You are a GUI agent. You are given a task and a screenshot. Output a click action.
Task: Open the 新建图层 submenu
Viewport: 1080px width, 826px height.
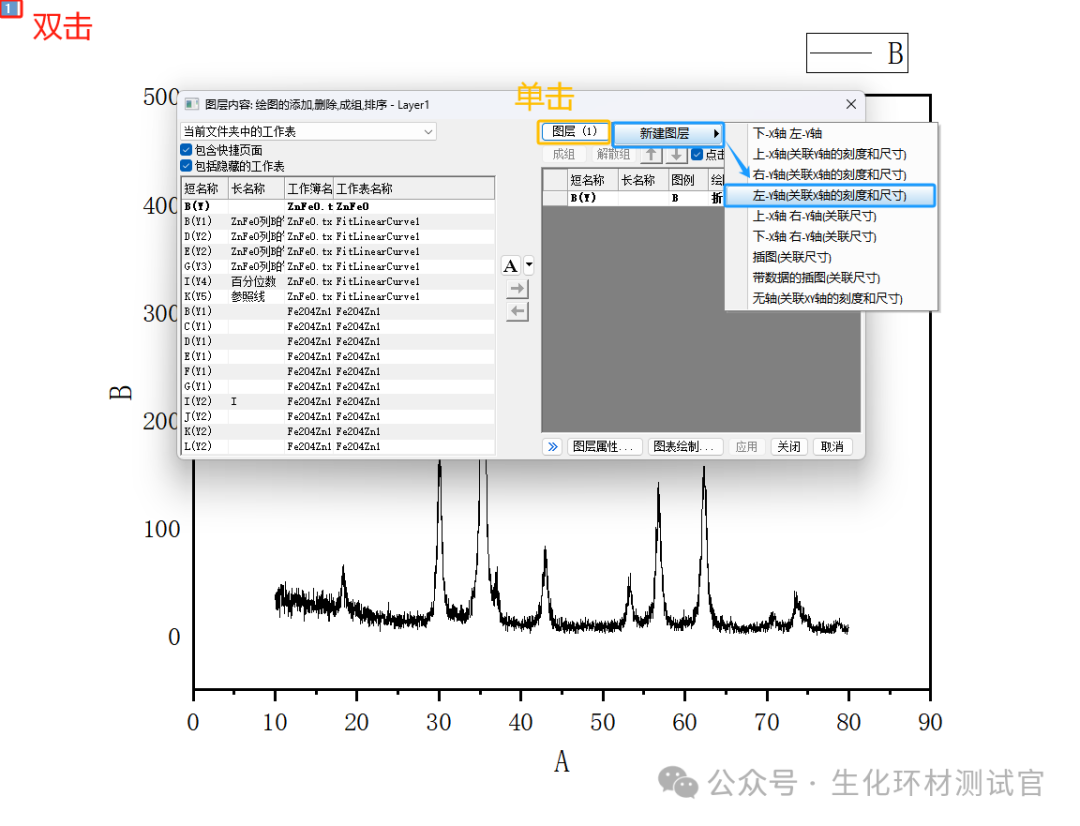coord(667,133)
